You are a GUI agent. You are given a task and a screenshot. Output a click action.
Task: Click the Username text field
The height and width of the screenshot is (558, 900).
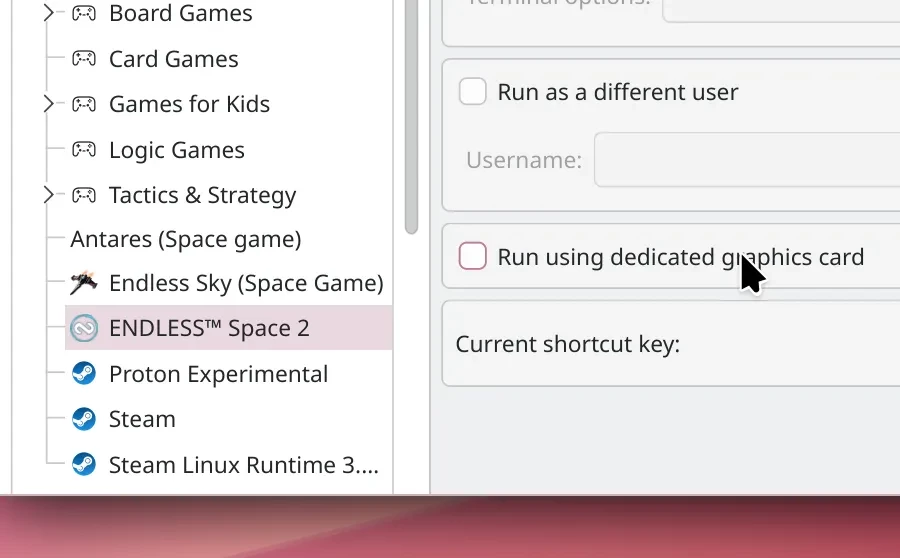745,160
